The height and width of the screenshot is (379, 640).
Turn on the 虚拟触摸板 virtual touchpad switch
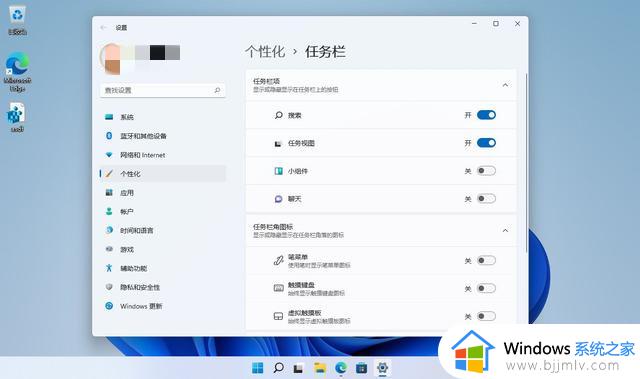[486, 316]
